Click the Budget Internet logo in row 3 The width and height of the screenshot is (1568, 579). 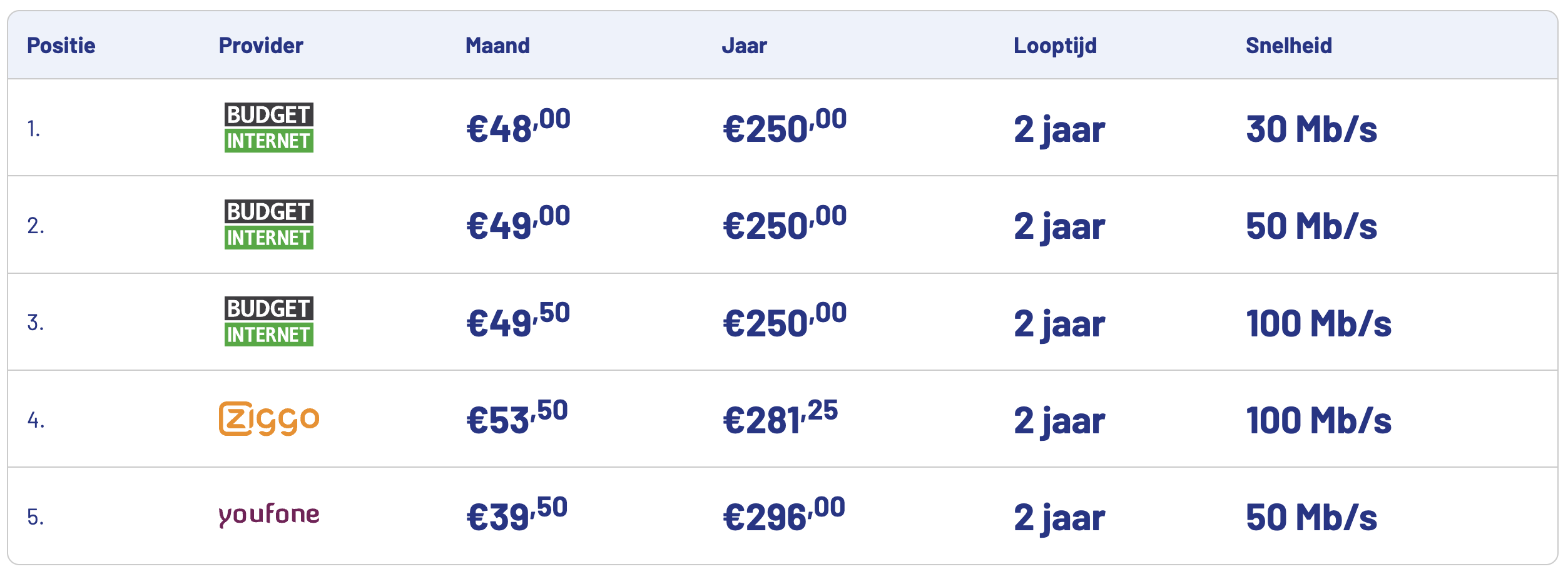point(268,321)
